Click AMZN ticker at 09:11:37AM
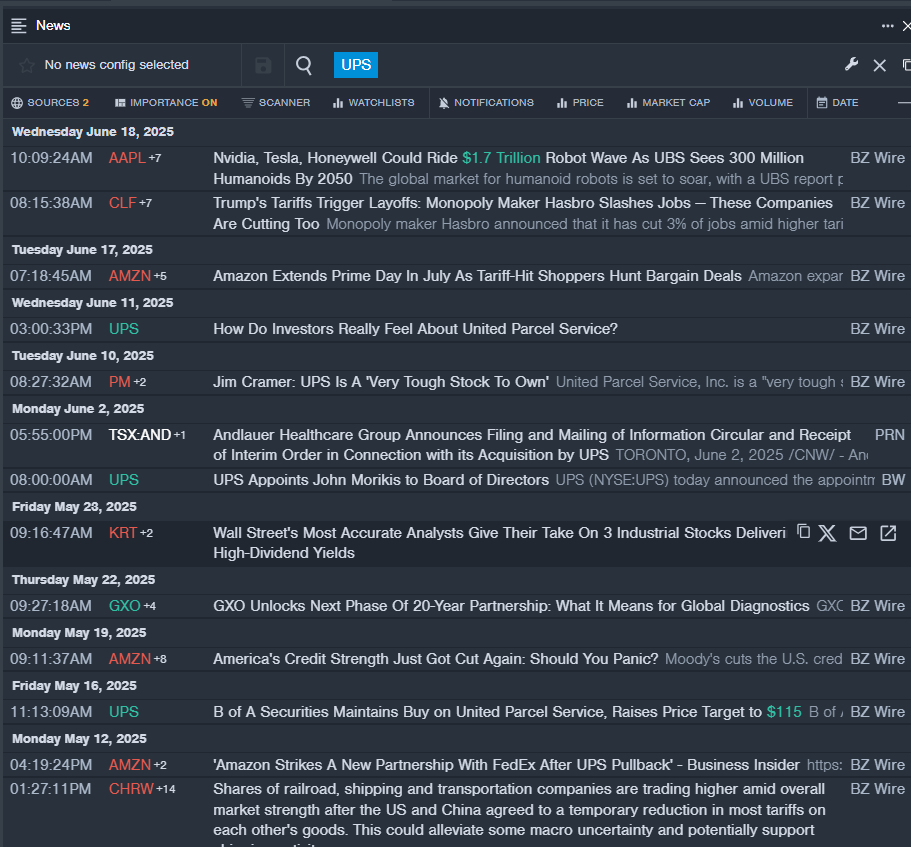Viewport: 911px width, 847px height. (x=130, y=659)
